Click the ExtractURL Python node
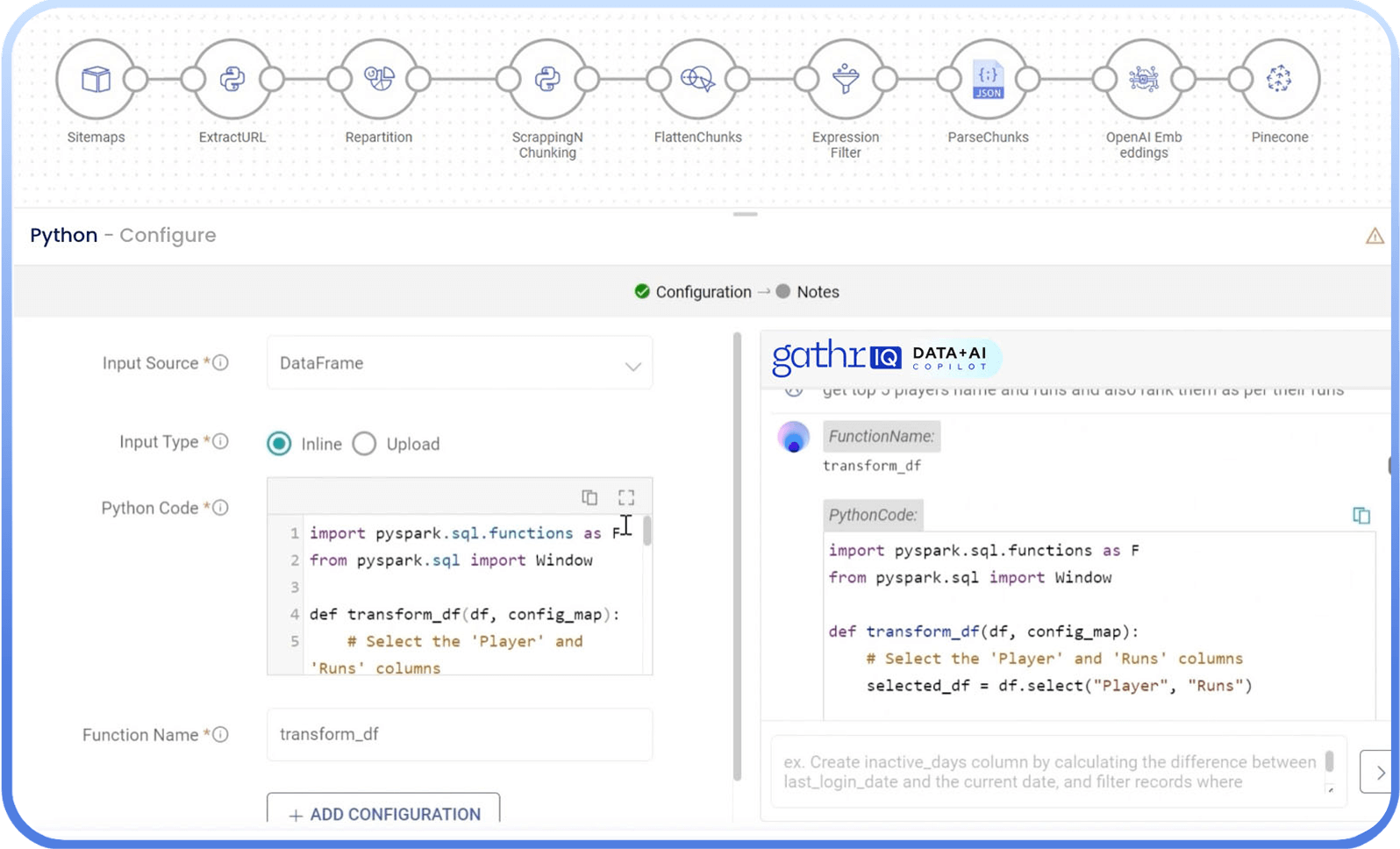 pyautogui.click(x=232, y=80)
